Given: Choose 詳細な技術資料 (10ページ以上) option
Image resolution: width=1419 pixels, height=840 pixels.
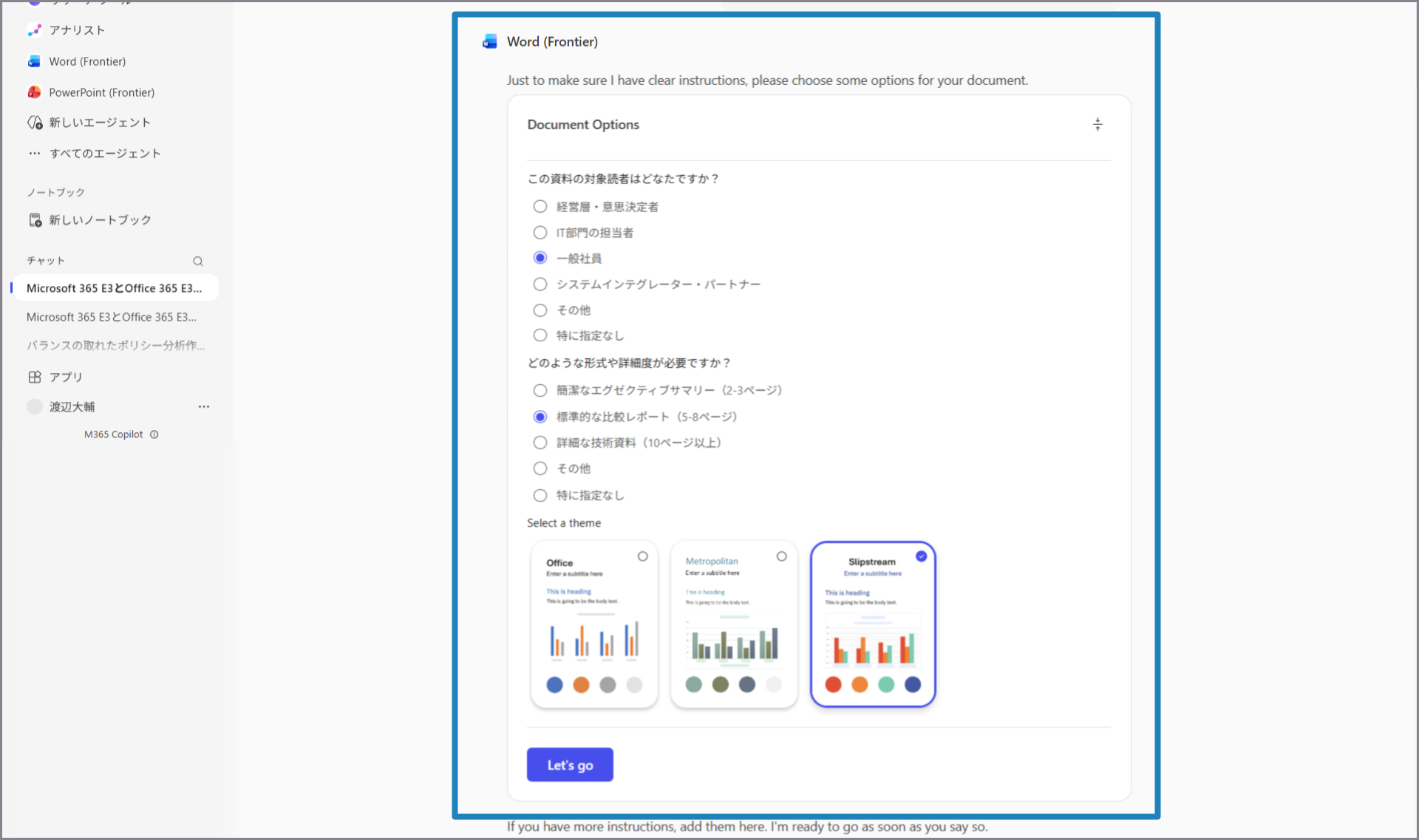Looking at the screenshot, I should [540, 443].
